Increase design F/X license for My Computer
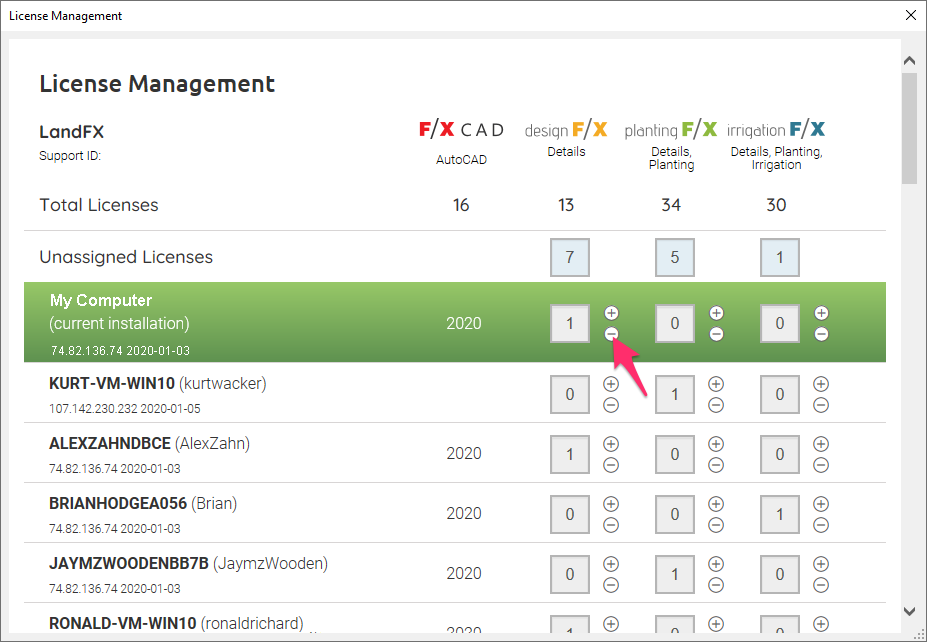 point(611,313)
